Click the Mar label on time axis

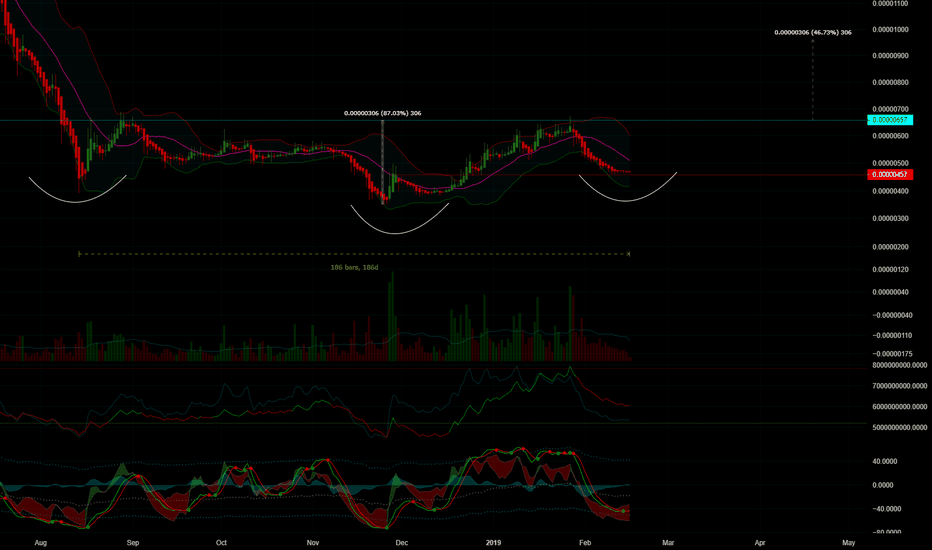[668, 542]
